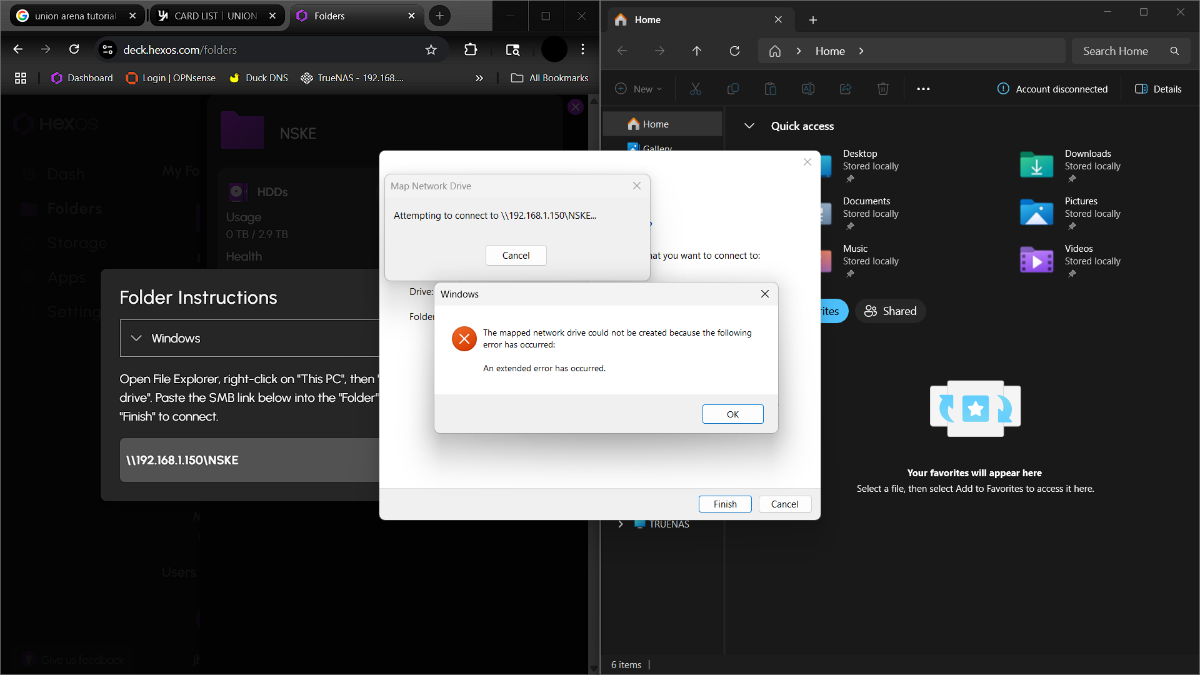Image resolution: width=1200 pixels, height=675 pixels.
Task: Click the Cut scissors icon in Explorer toolbar
Action: pyautogui.click(x=695, y=89)
